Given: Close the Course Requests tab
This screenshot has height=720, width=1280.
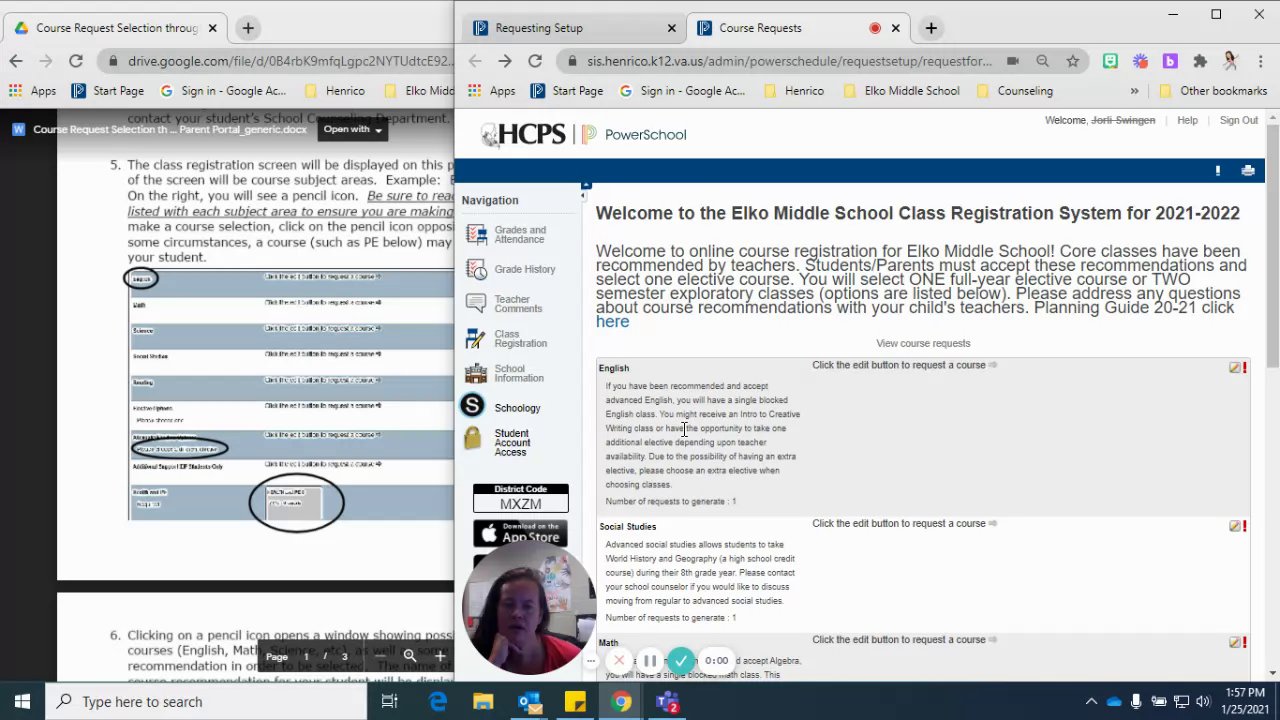Looking at the screenshot, I should point(896,28).
